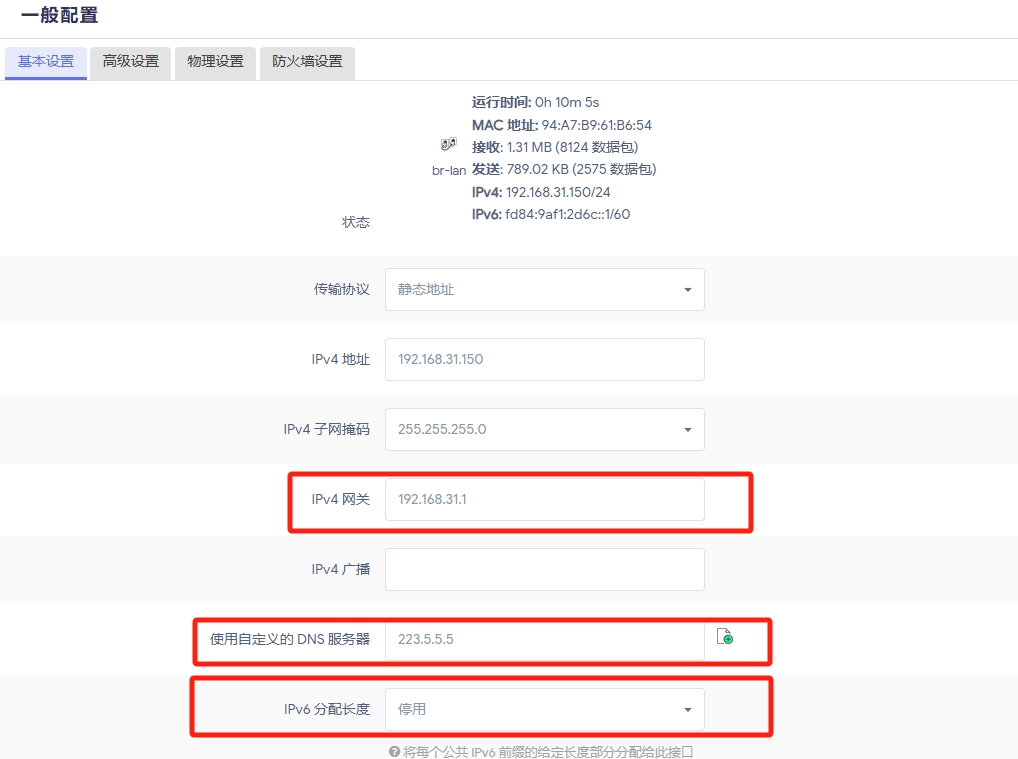The width and height of the screenshot is (1018, 759).
Task: Open the IPv4 子网掩码 dropdown
Action: [x=544, y=429]
